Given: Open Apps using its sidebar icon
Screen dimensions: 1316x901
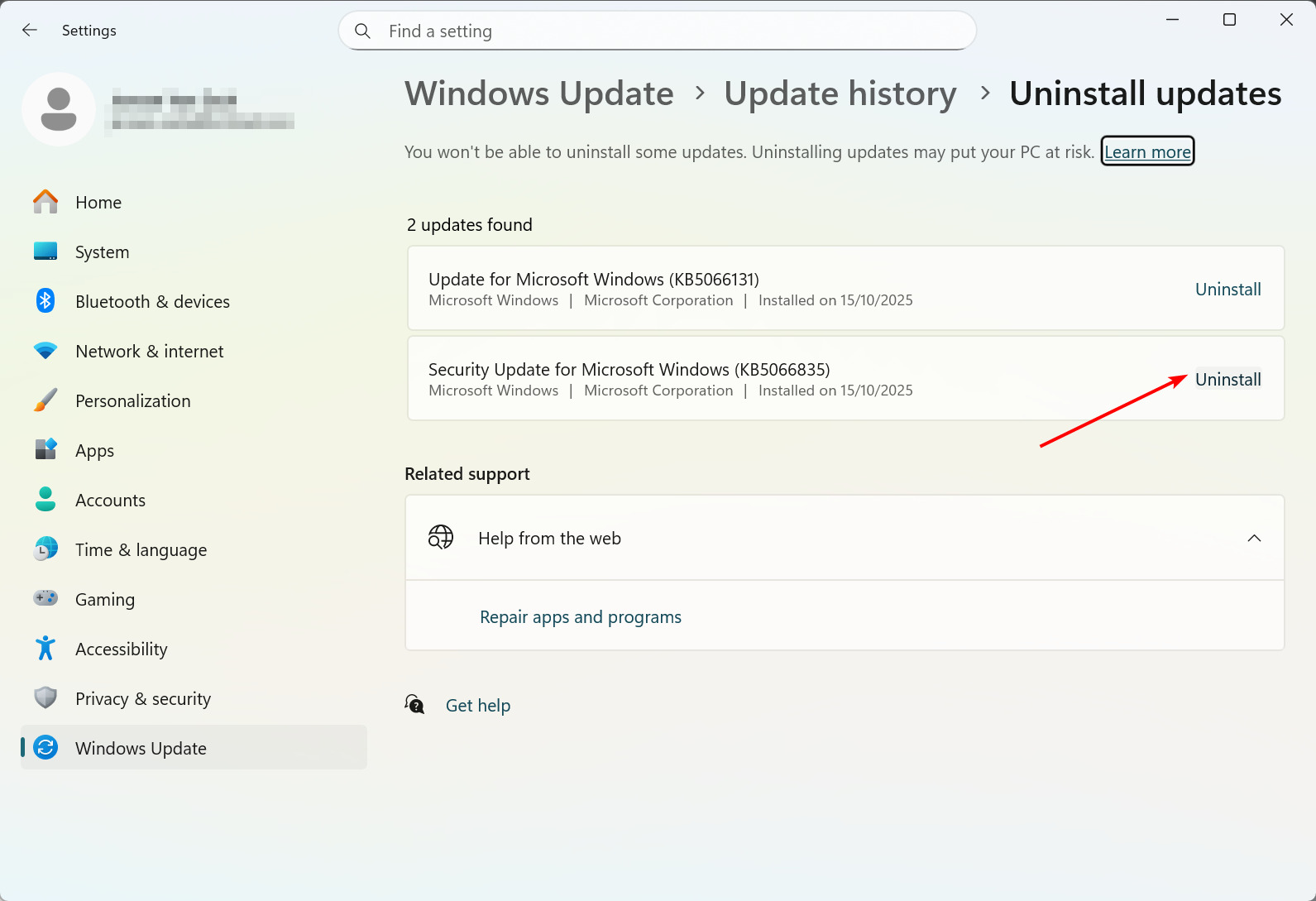Looking at the screenshot, I should (45, 450).
